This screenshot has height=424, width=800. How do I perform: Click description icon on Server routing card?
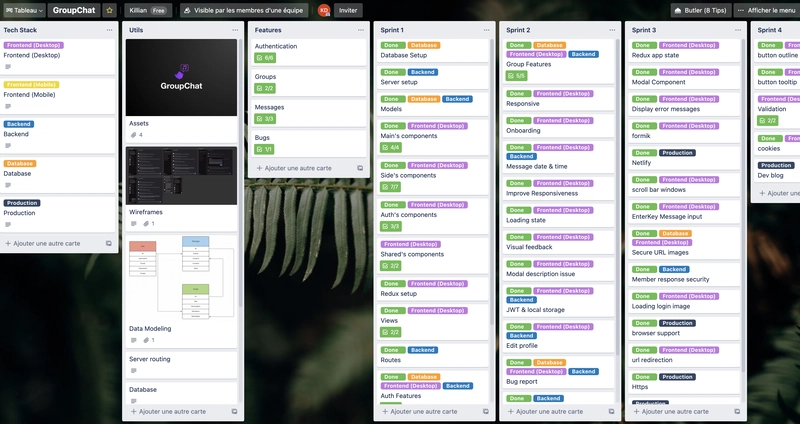134,371
